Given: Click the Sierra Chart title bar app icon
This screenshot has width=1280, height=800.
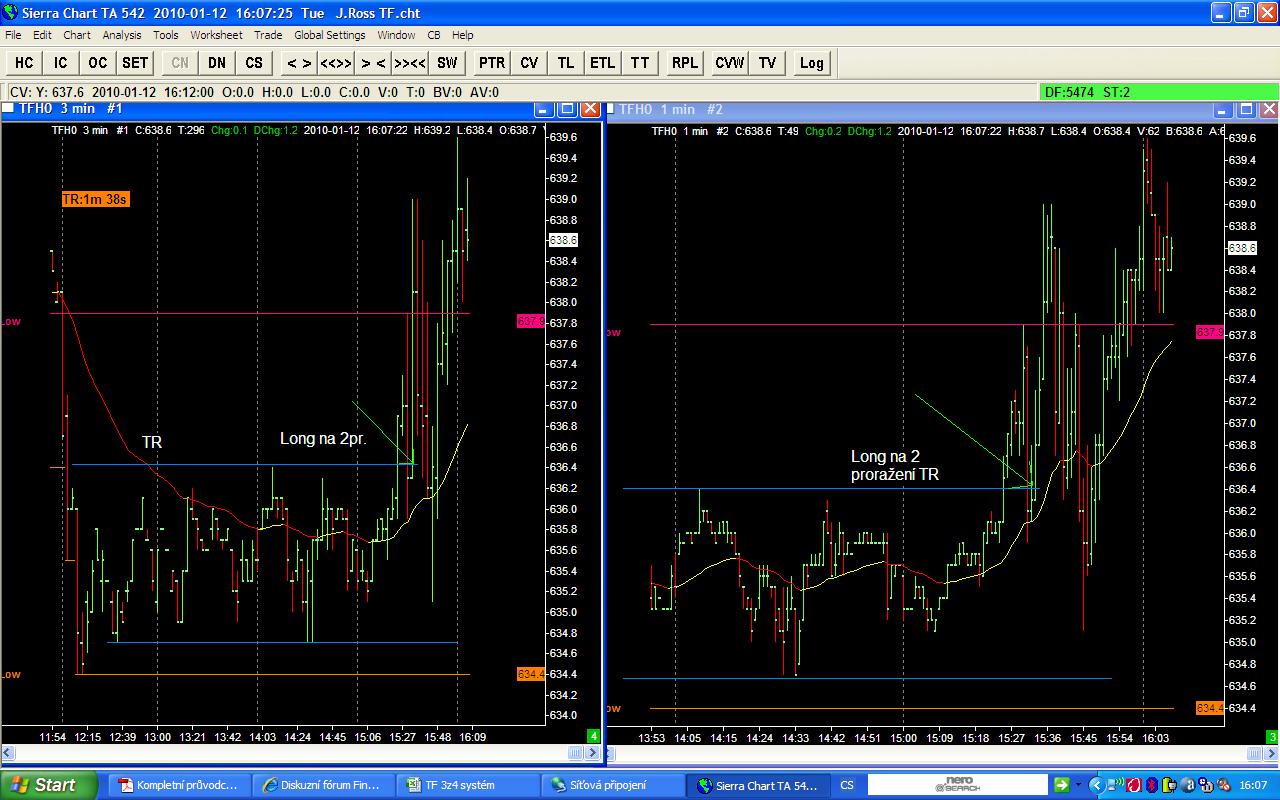Looking at the screenshot, I should coord(10,13).
